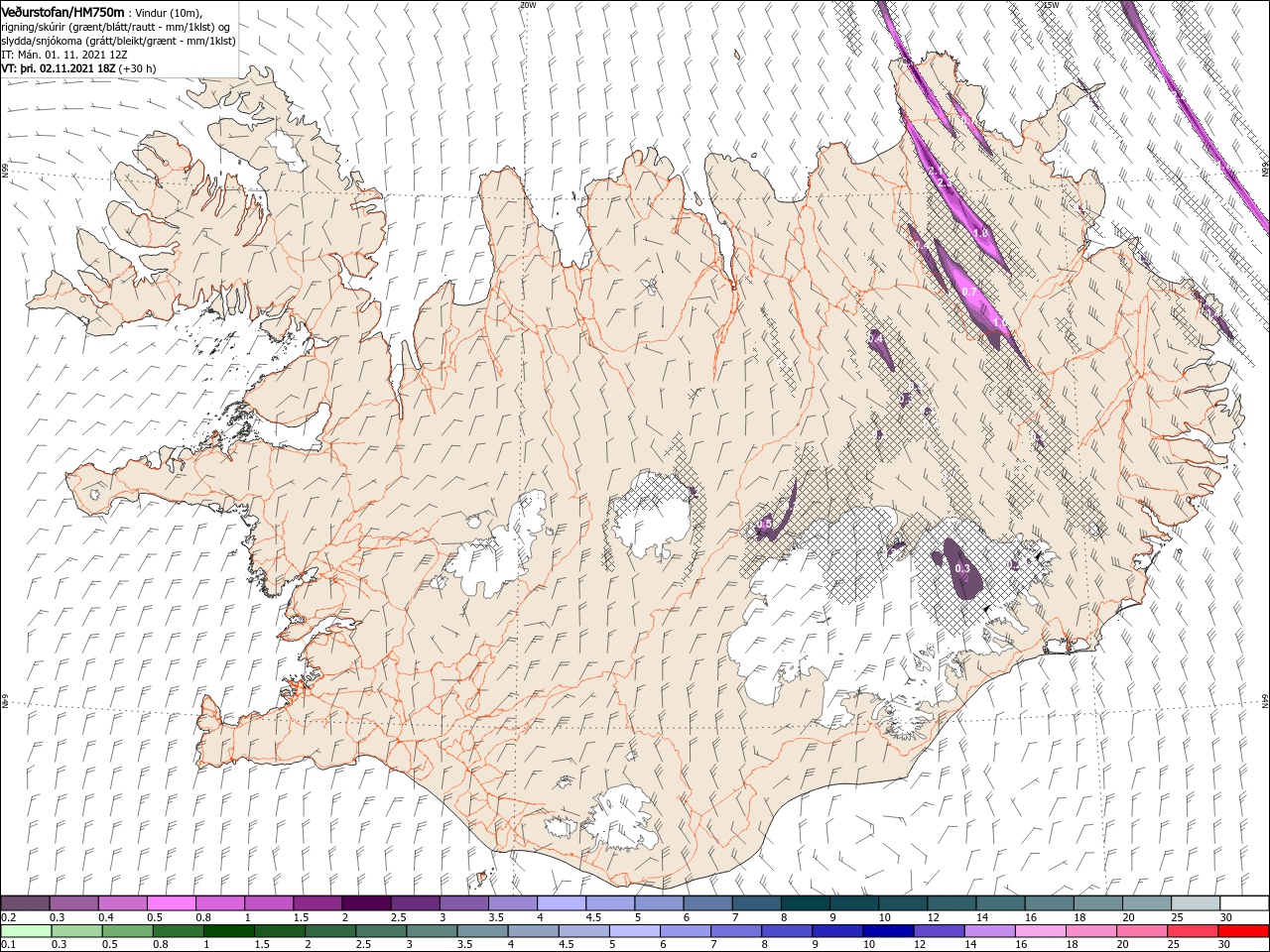Click the darkest purple swatch between 2 and 2.5
Viewport: 1270px width, 952px height.
click(366, 903)
